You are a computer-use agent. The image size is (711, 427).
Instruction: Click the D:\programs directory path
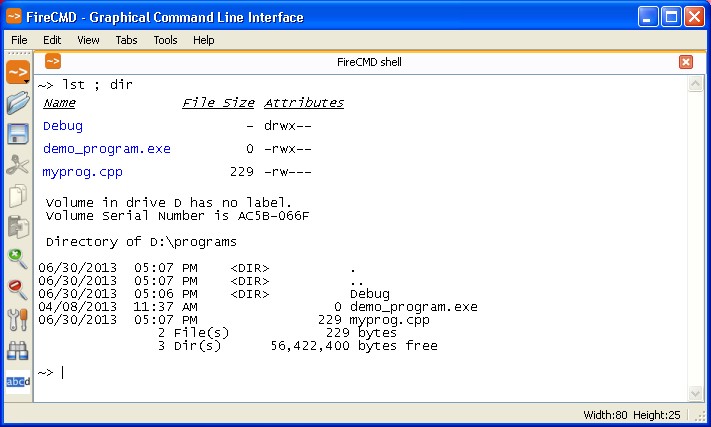193,242
